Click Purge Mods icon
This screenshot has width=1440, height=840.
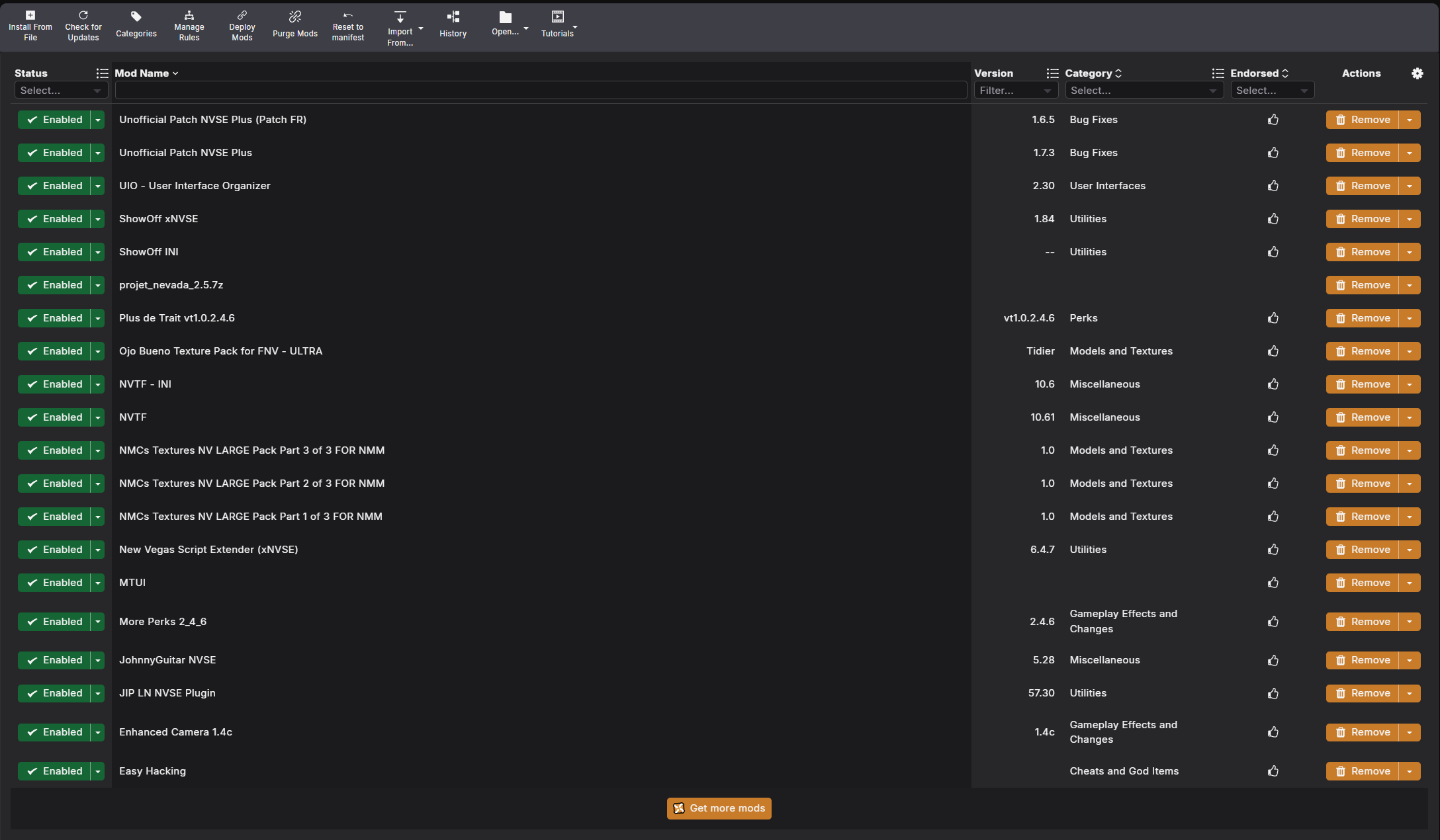[x=295, y=17]
